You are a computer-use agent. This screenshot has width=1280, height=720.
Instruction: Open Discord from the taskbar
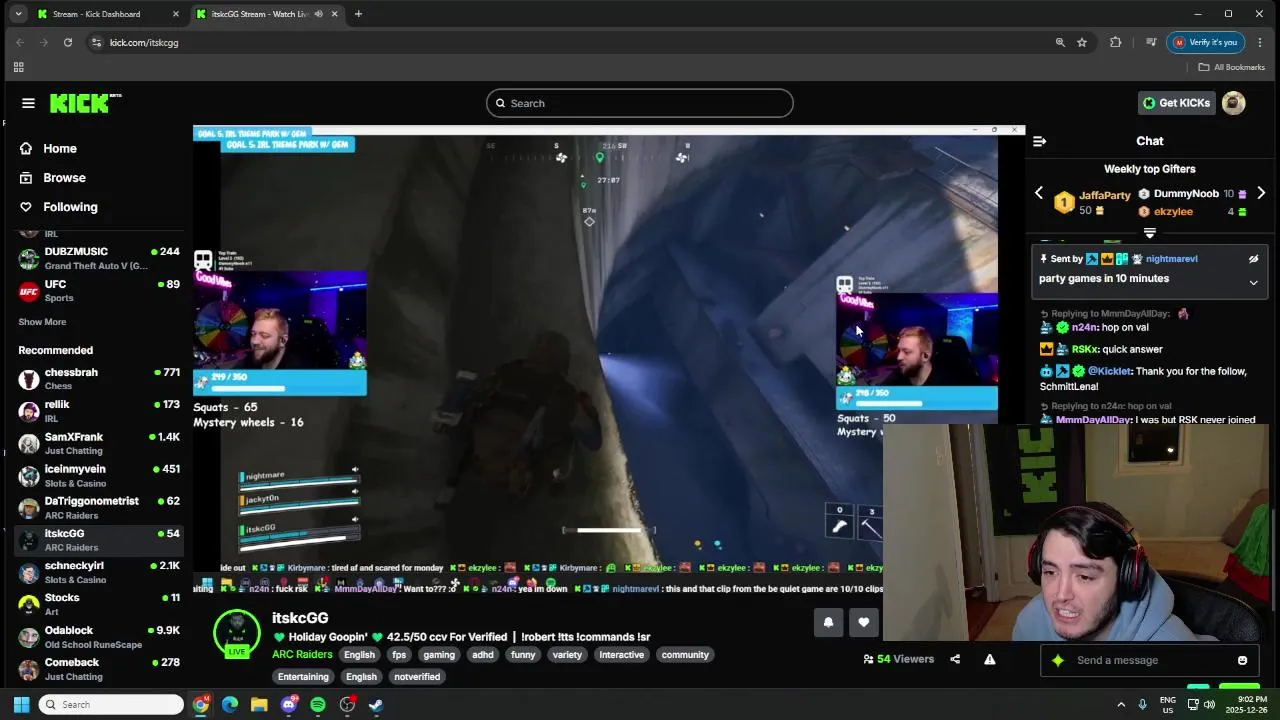[x=289, y=705]
